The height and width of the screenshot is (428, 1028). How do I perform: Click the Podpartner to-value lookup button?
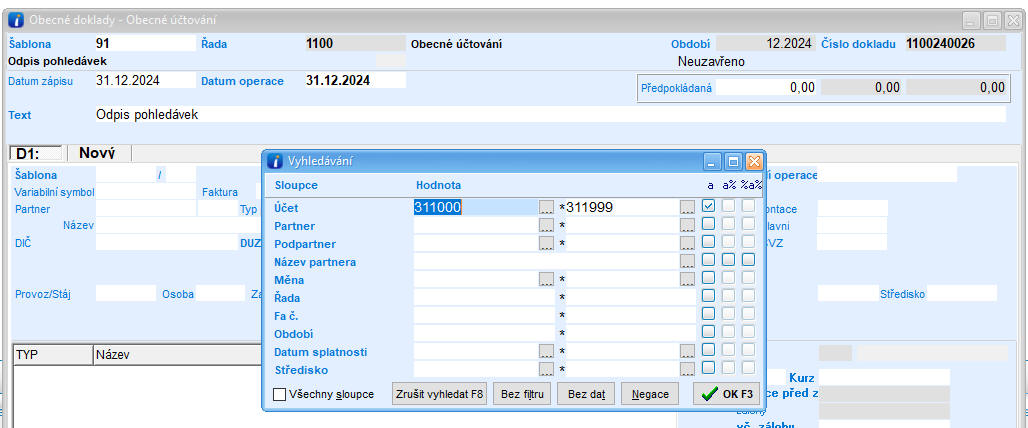(x=687, y=243)
